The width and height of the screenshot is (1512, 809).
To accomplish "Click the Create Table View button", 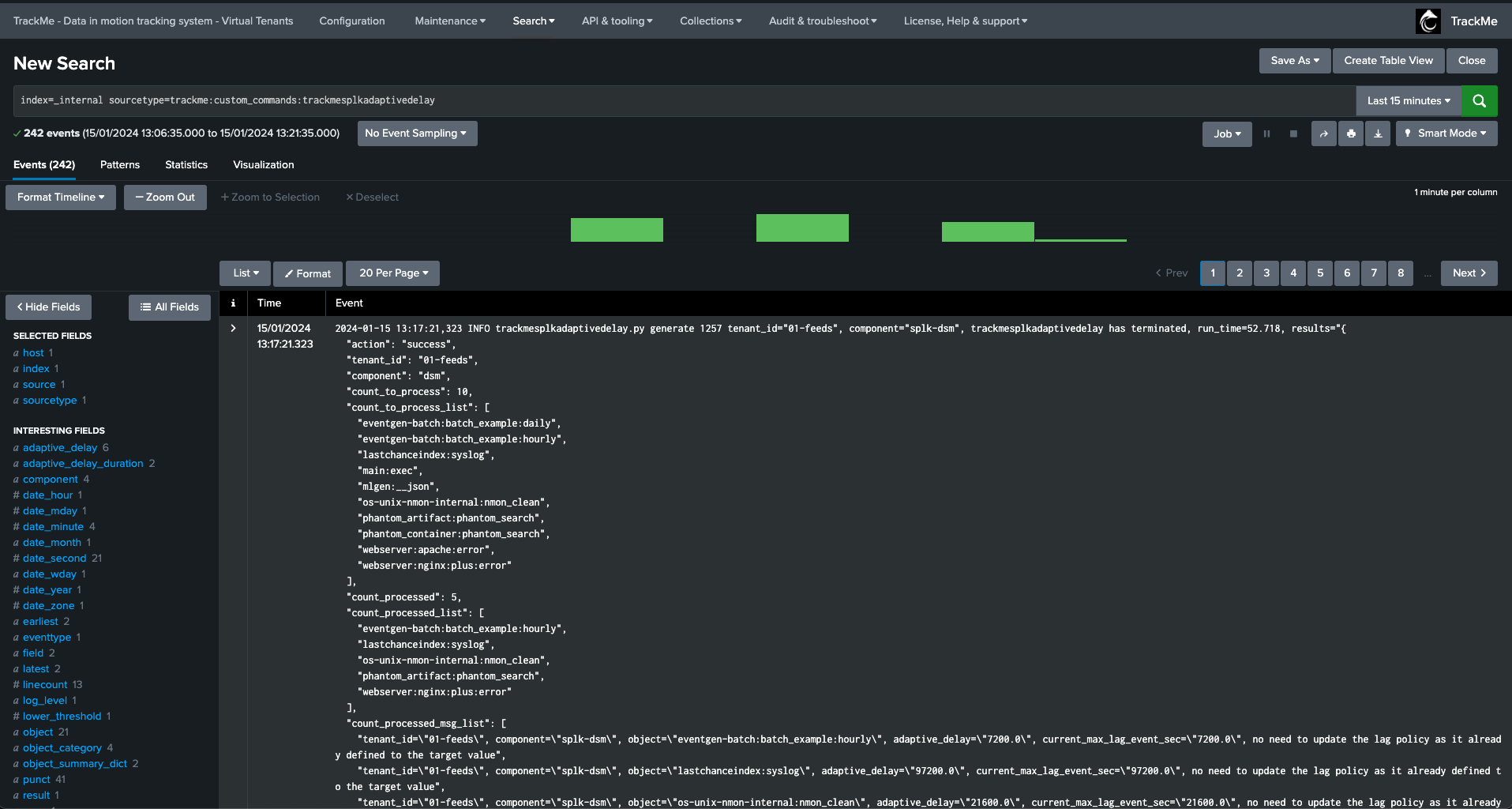I will (x=1388, y=61).
